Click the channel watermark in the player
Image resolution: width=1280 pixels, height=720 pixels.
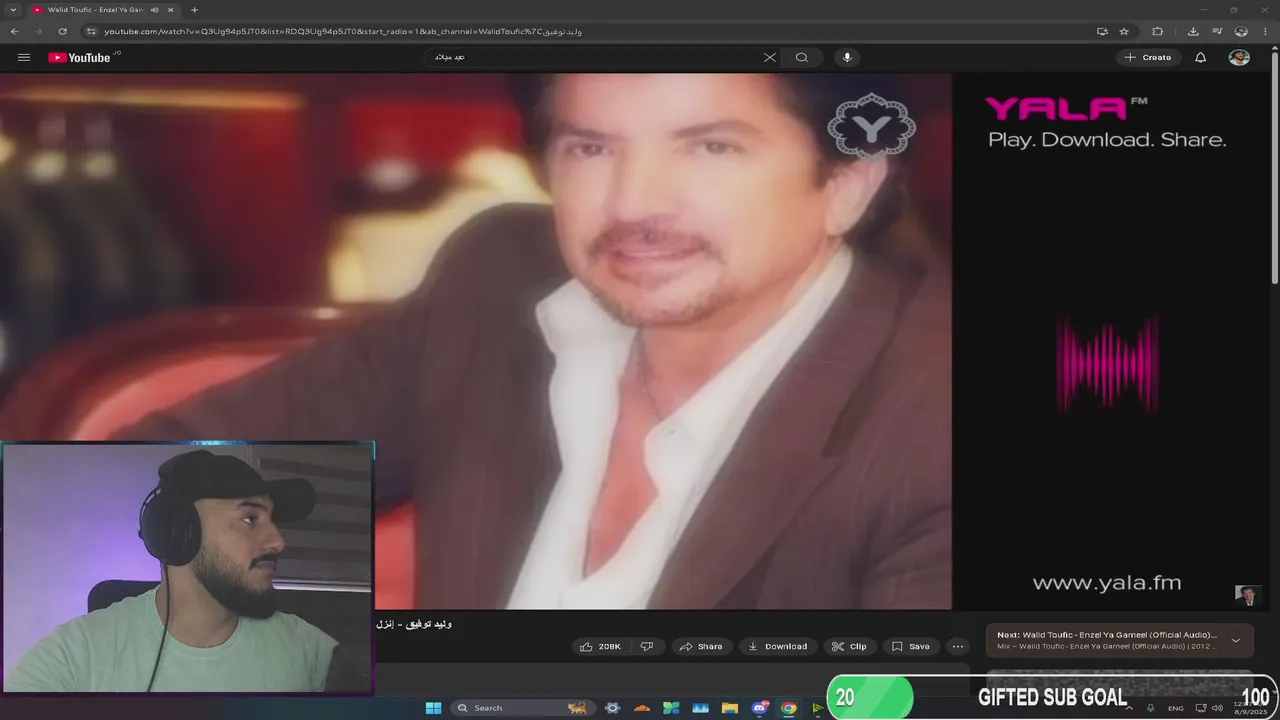coord(1247,596)
